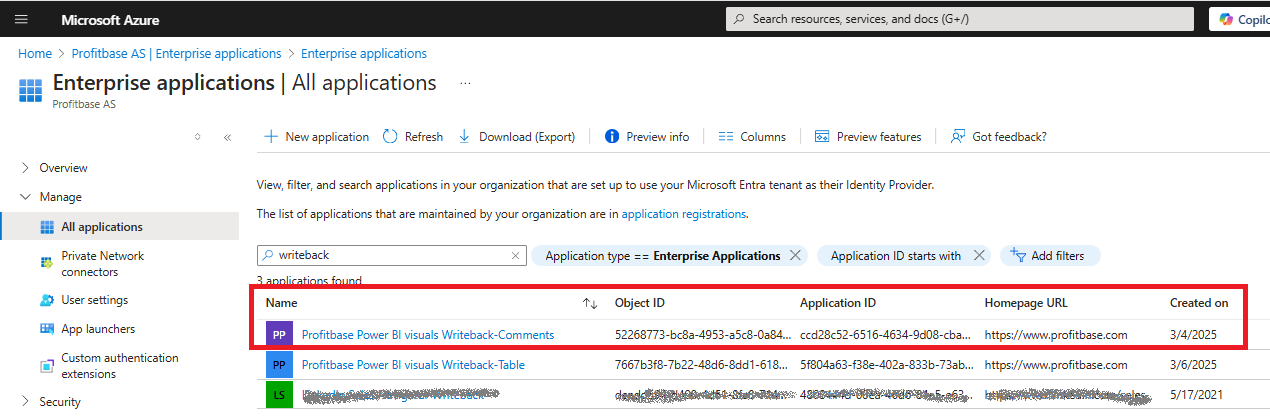Select Application ID ccd28c52-6516-4634-9d08 cell

[x=885, y=335]
